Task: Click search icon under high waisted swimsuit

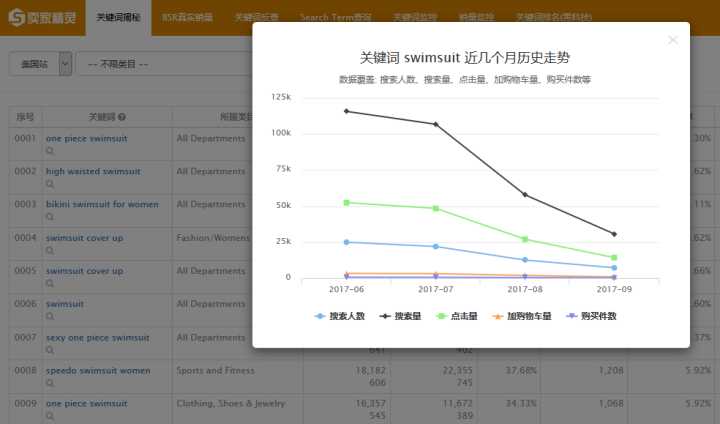Action: (50, 184)
